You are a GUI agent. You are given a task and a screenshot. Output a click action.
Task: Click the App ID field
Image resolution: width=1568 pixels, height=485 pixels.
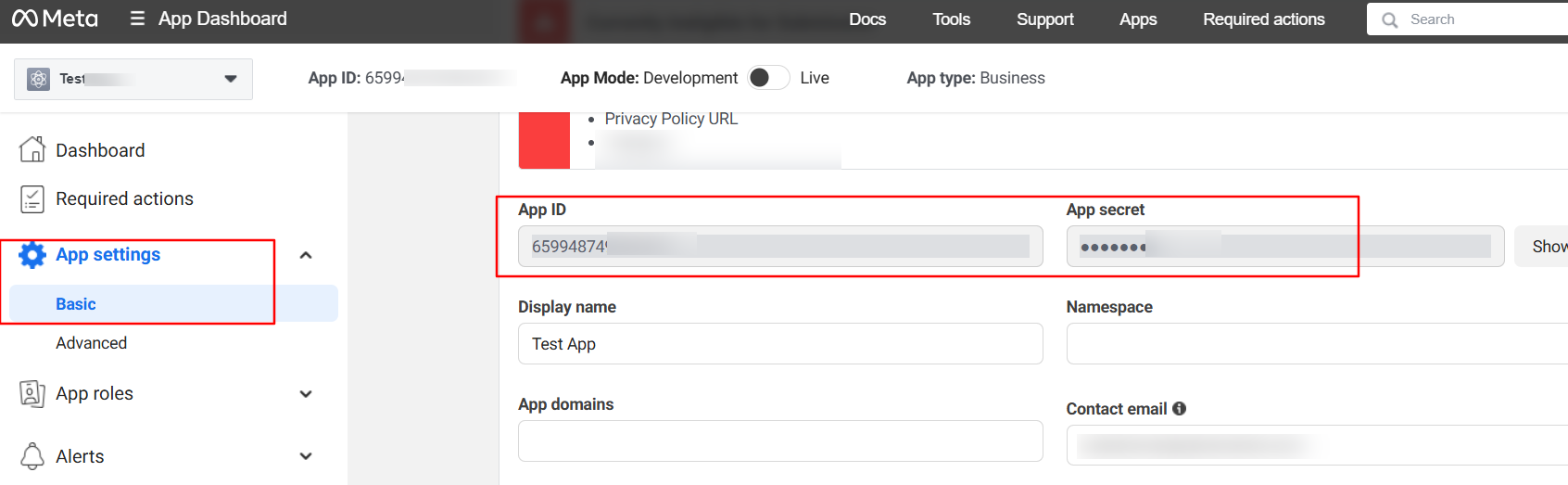pos(780,246)
